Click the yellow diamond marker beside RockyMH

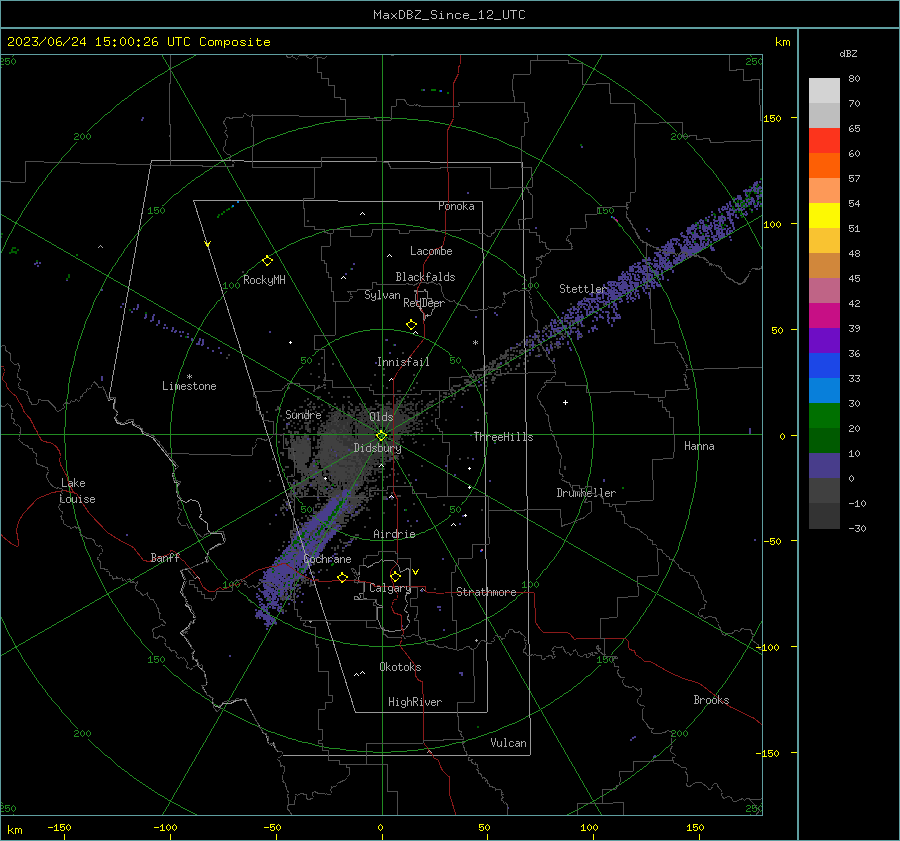[267, 261]
